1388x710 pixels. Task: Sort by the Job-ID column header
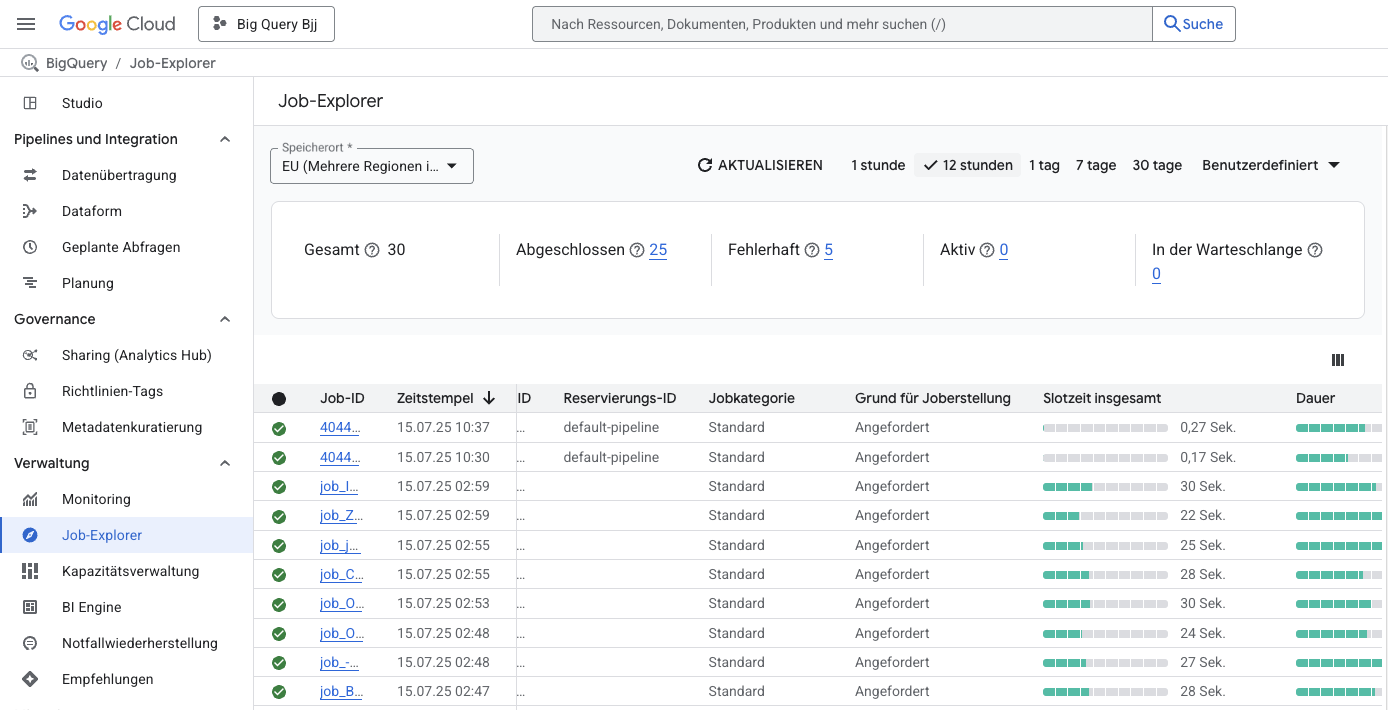(x=342, y=398)
